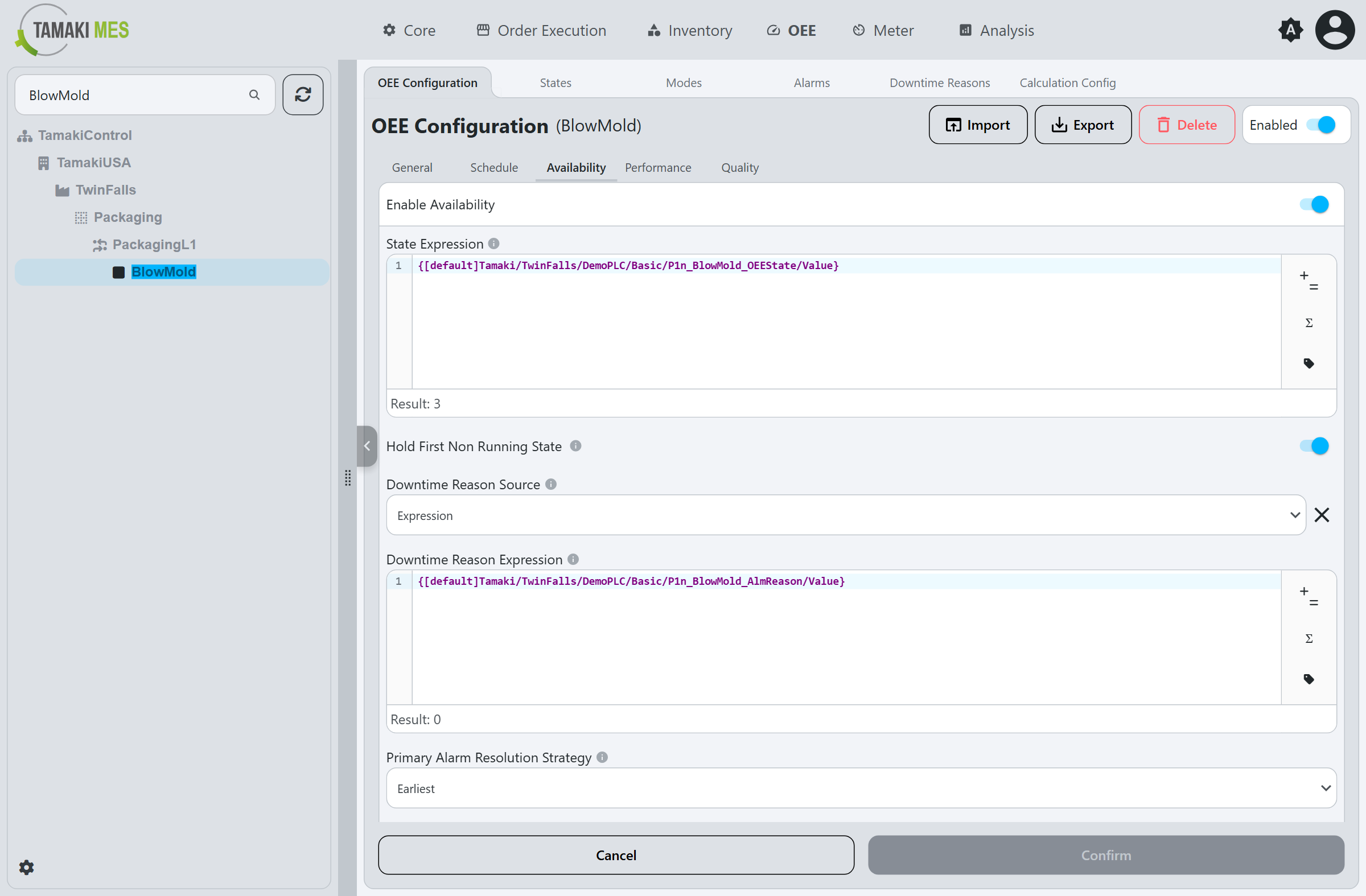Switch to the Calculation Config tab
Screen dimensions: 1366x896
(1068, 82)
